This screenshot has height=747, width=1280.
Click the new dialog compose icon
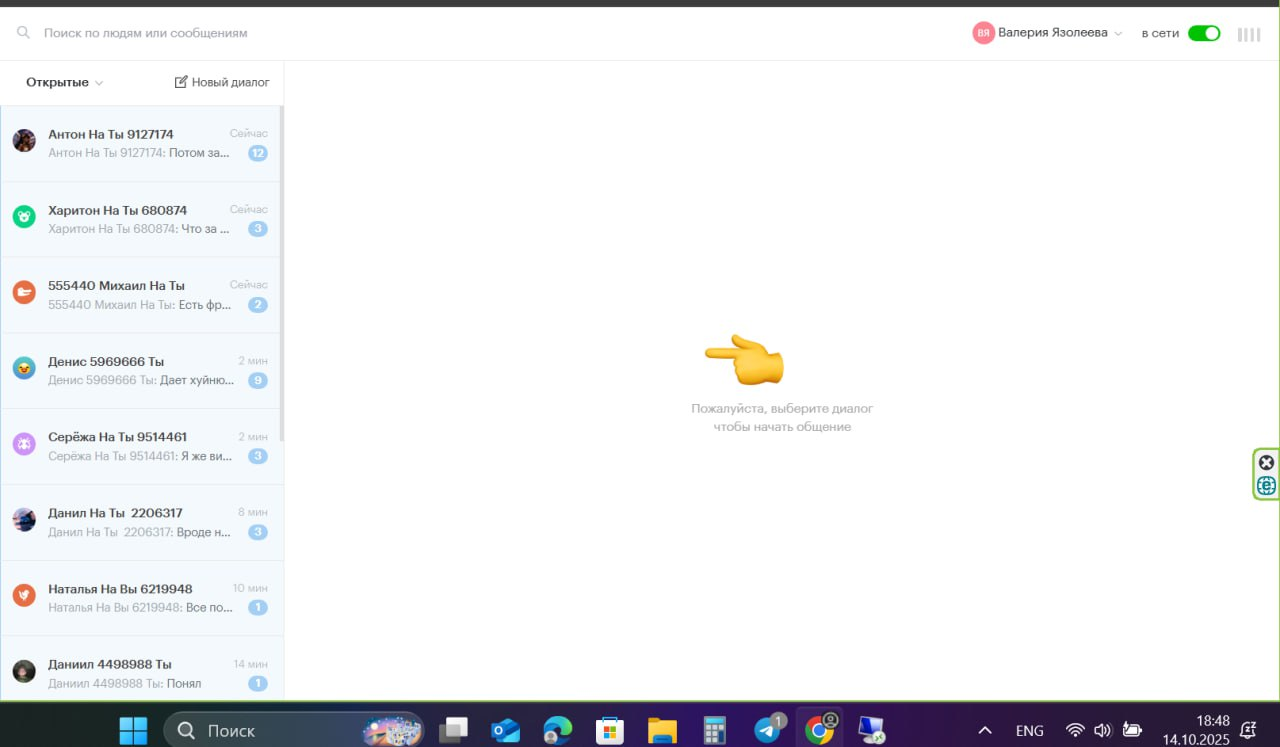click(x=181, y=82)
